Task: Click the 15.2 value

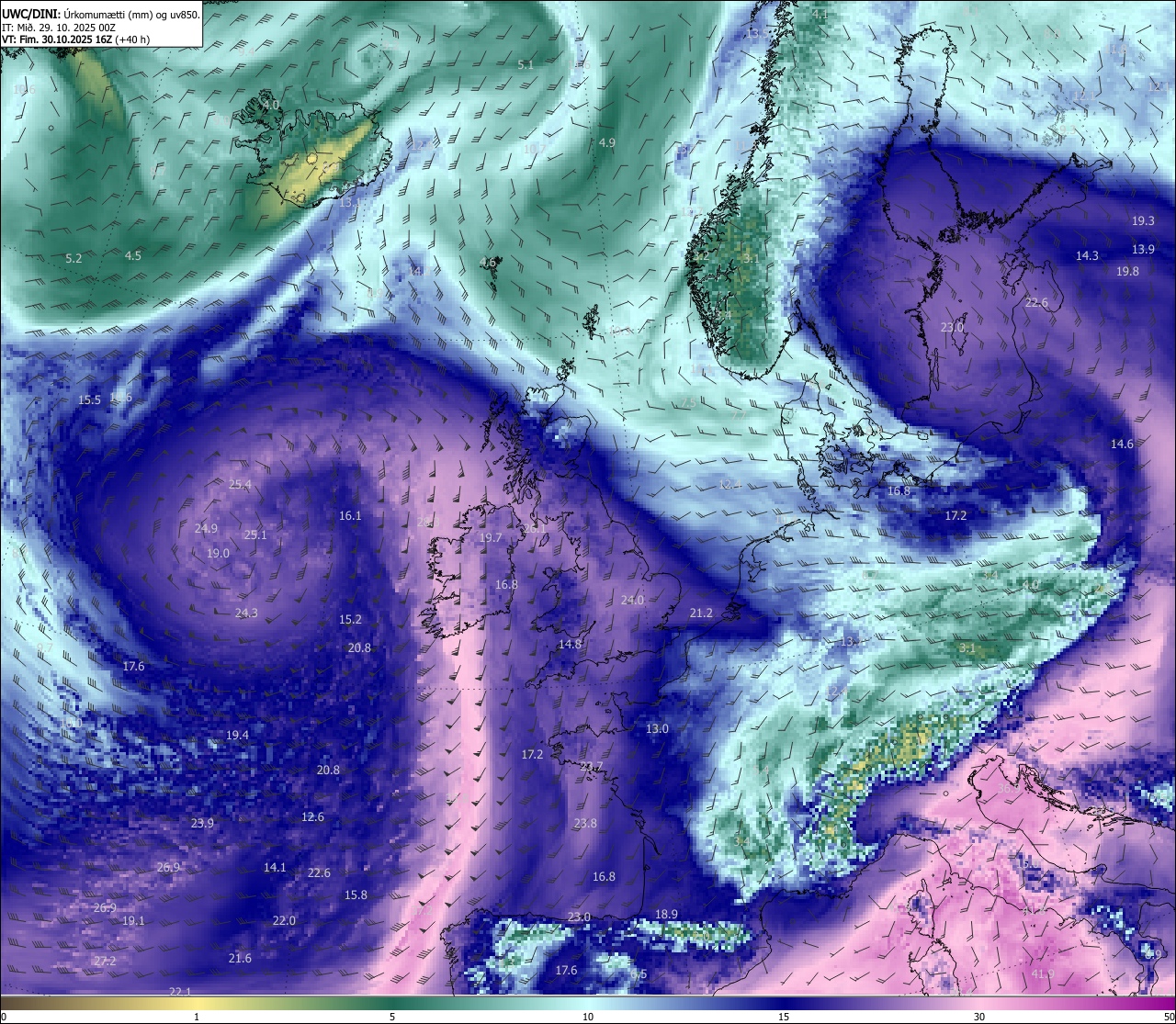Action: point(350,620)
